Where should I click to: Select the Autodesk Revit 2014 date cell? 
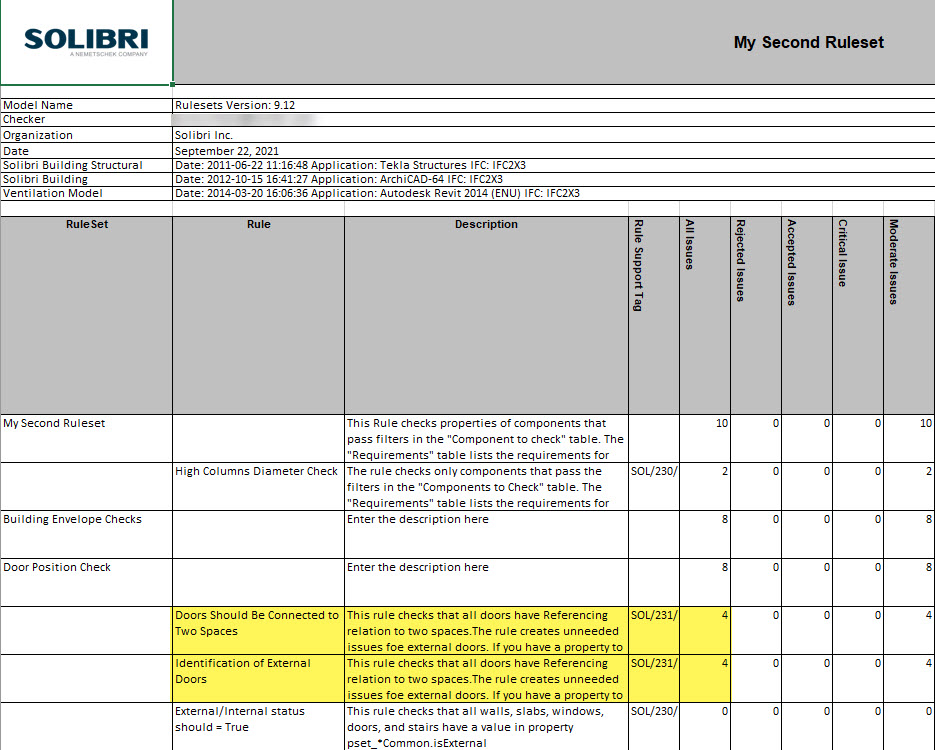point(553,193)
